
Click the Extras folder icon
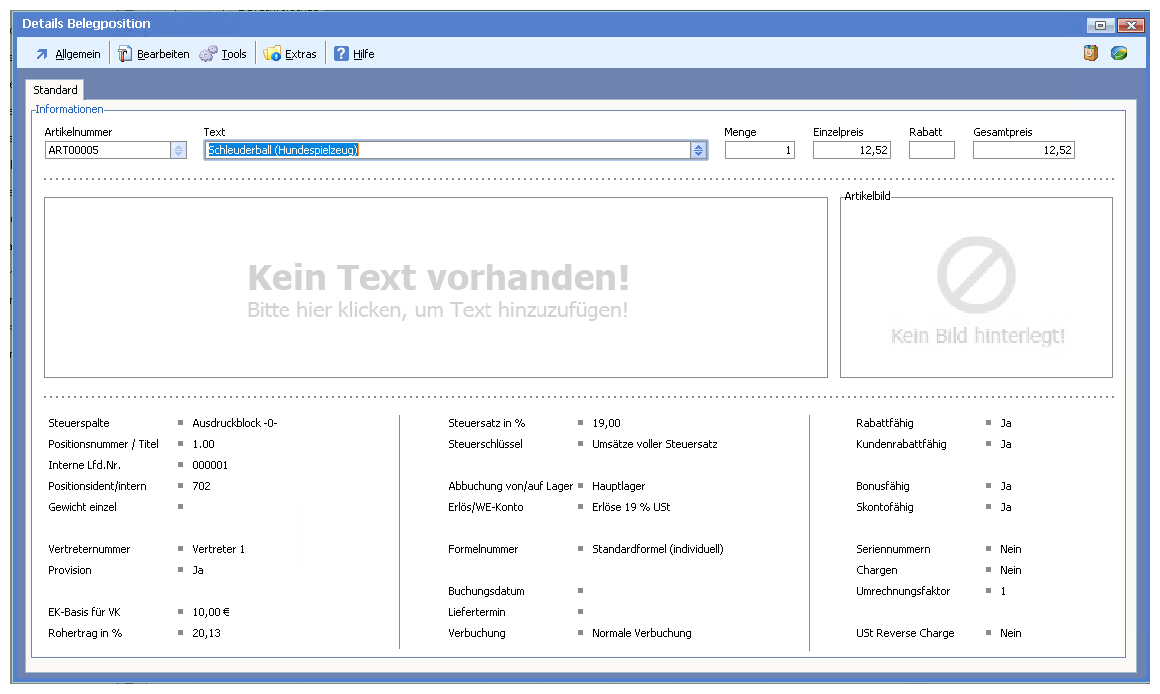pos(272,54)
